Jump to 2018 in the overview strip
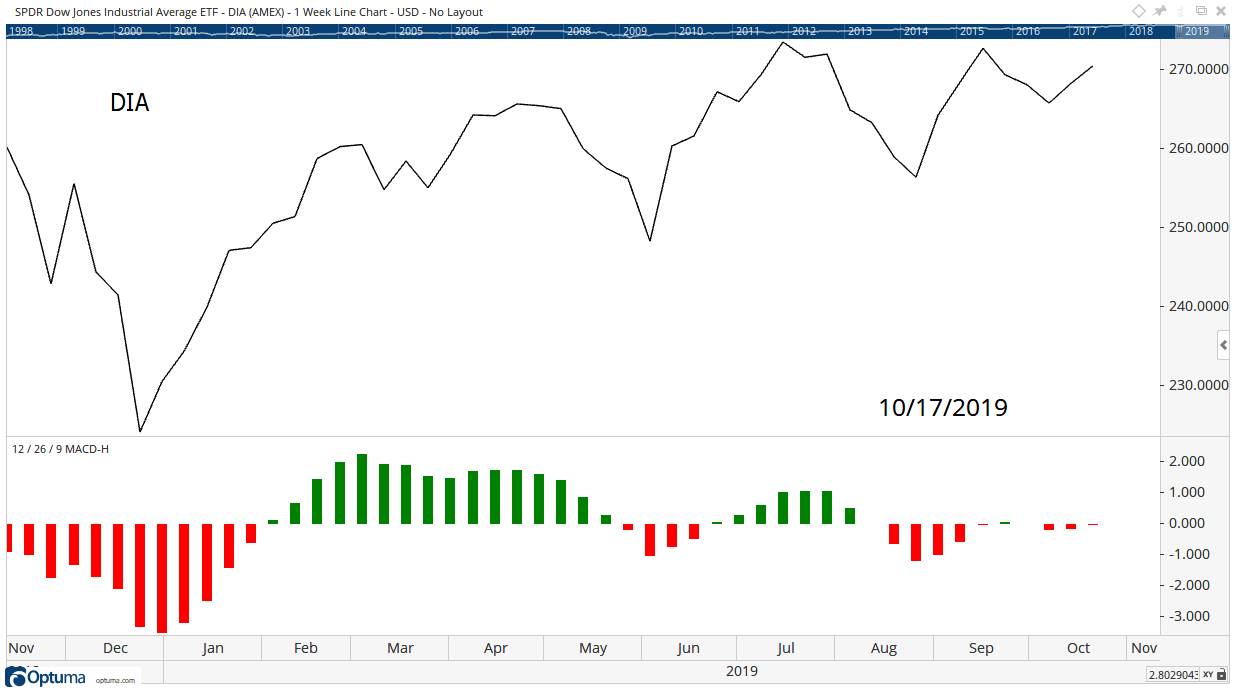 (x=1141, y=31)
